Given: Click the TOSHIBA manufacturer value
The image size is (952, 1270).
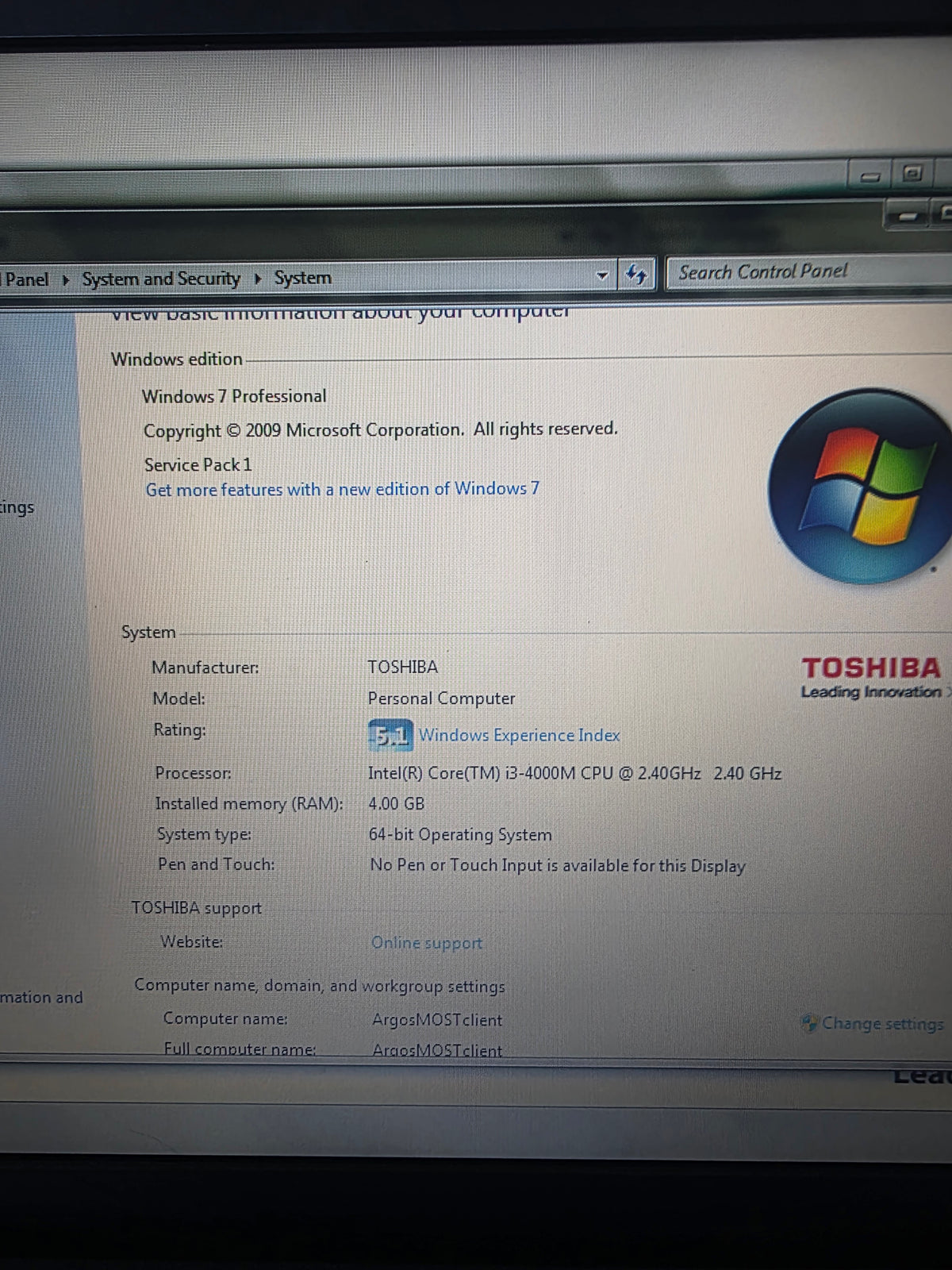Looking at the screenshot, I should click(402, 667).
